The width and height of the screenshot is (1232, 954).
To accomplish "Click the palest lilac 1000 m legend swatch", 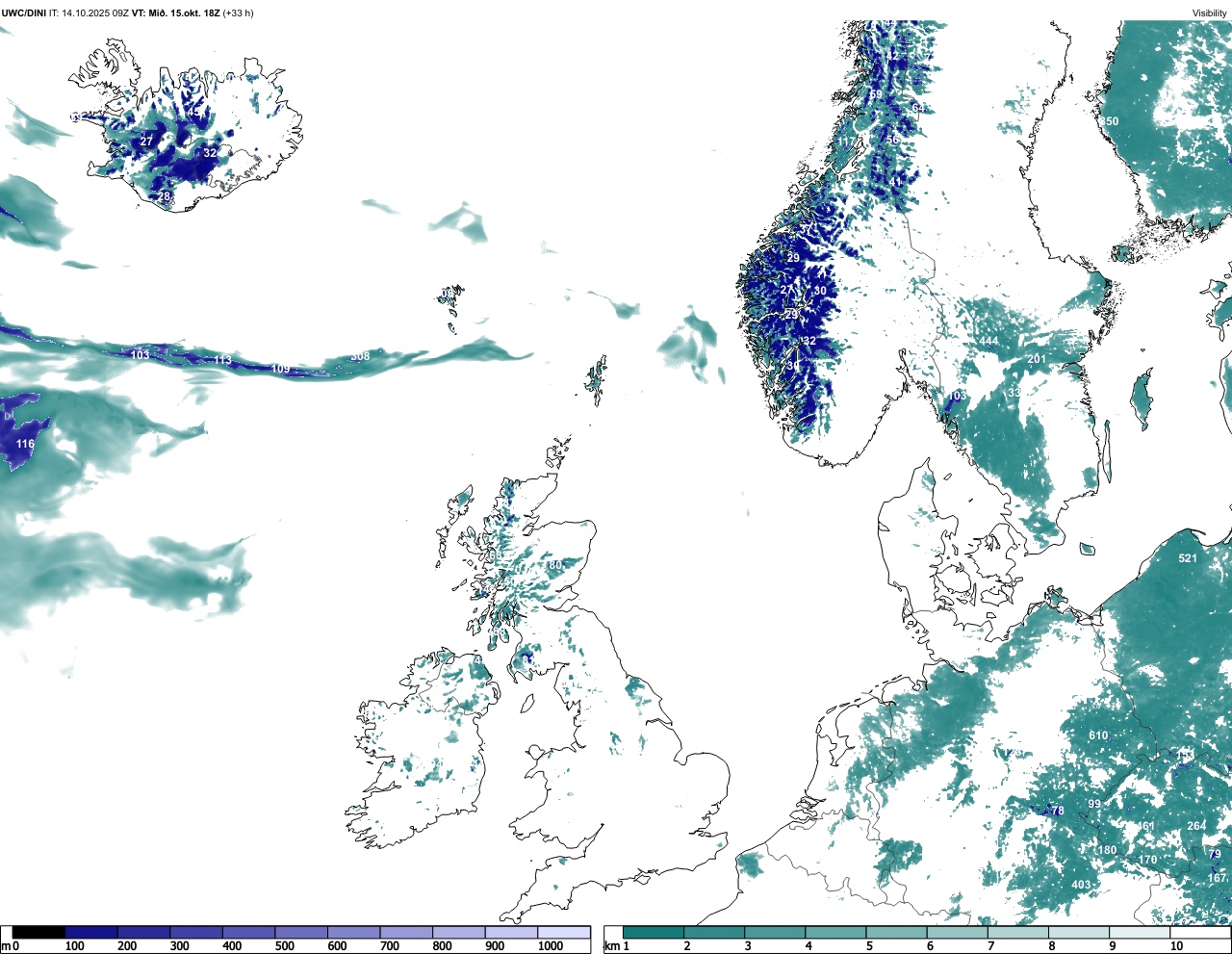I will [x=564, y=932].
